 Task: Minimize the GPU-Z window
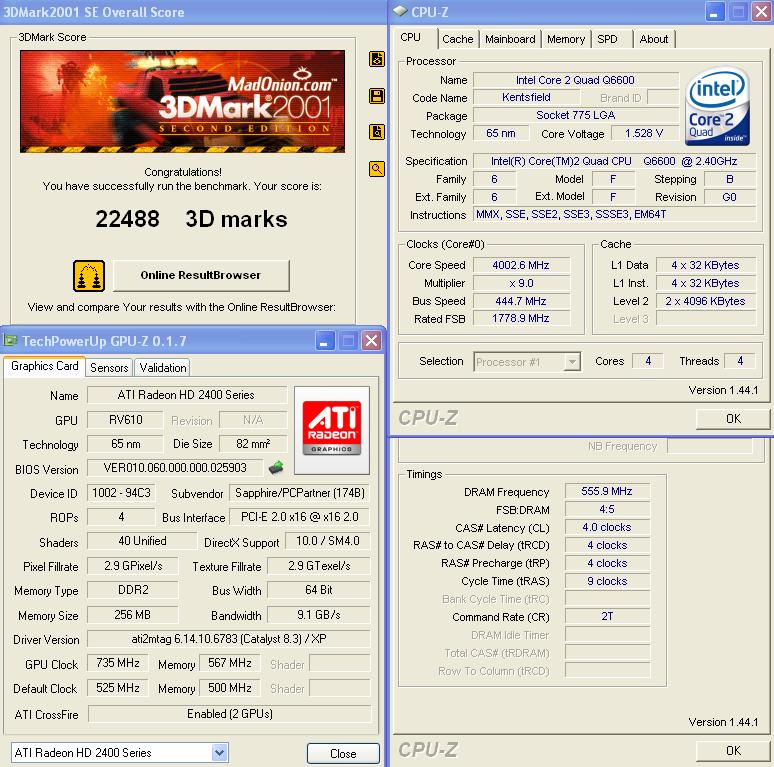coord(324,341)
